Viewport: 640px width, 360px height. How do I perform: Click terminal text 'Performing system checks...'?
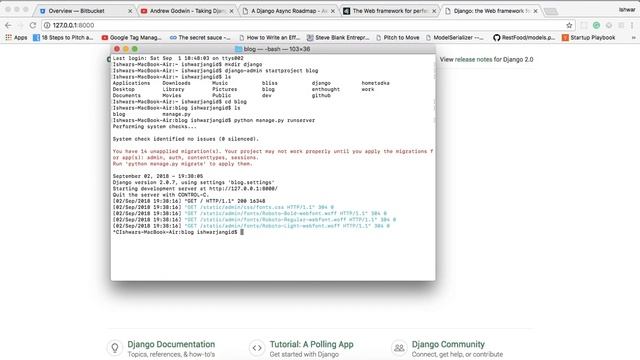click(154, 127)
